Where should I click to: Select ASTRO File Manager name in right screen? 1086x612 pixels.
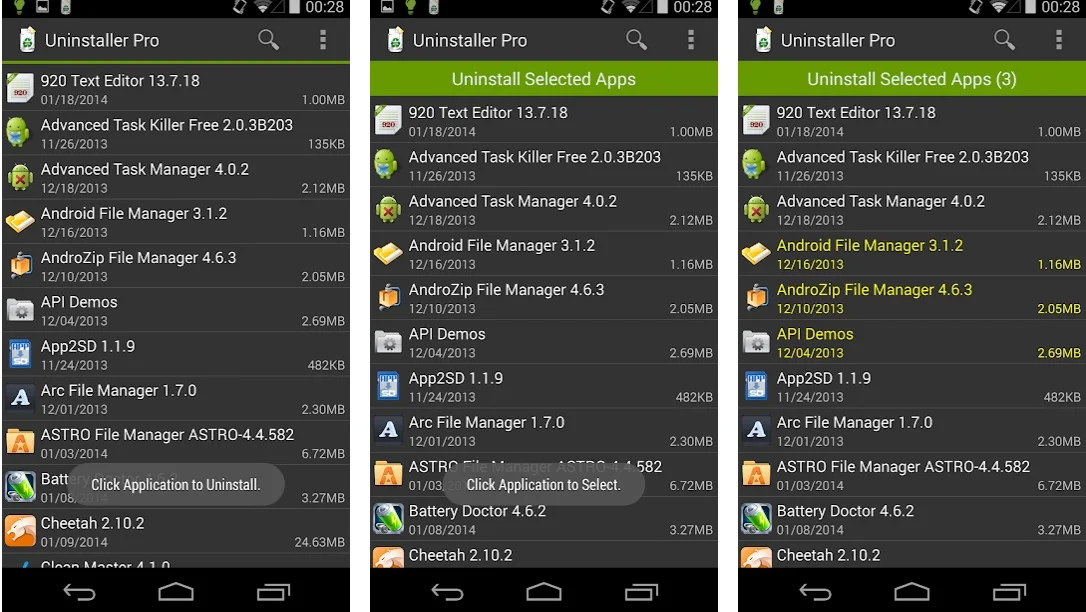coord(903,467)
